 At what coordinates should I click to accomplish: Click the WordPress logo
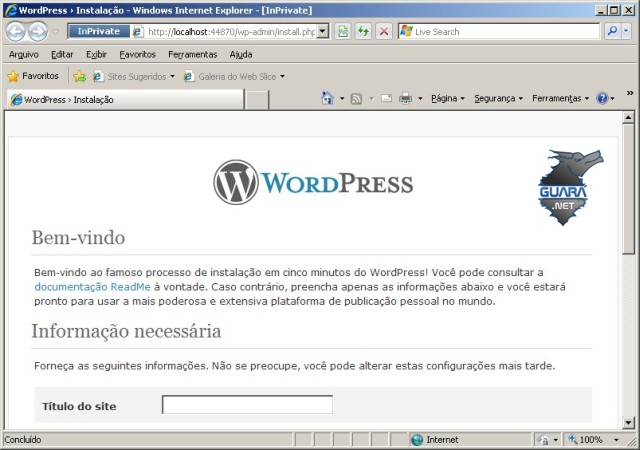coord(313,183)
